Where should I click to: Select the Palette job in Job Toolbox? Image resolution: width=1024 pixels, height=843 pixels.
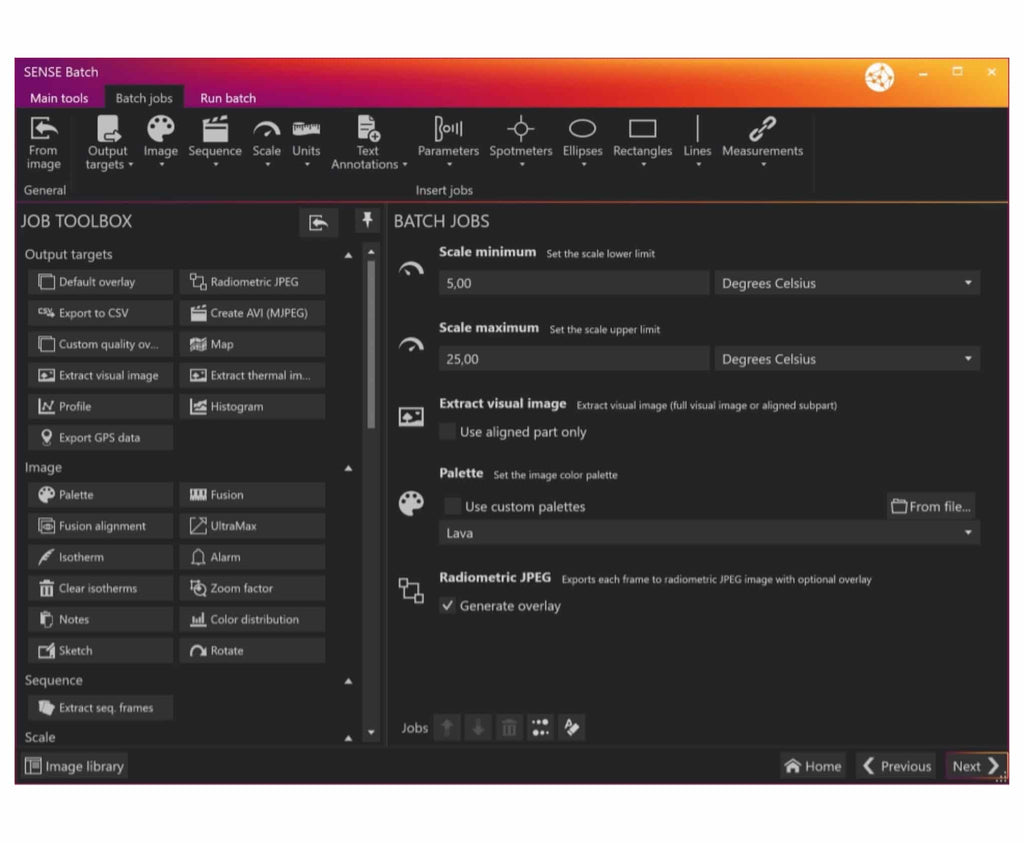99,494
